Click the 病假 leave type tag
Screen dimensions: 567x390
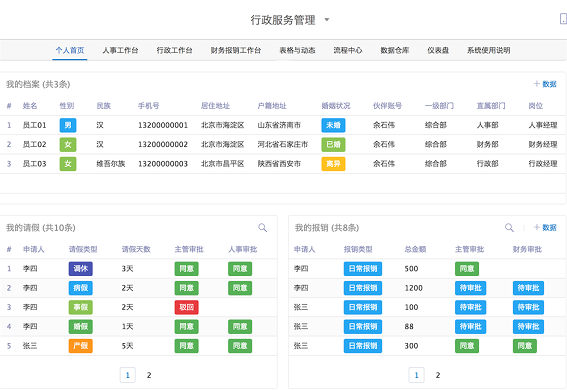point(81,288)
